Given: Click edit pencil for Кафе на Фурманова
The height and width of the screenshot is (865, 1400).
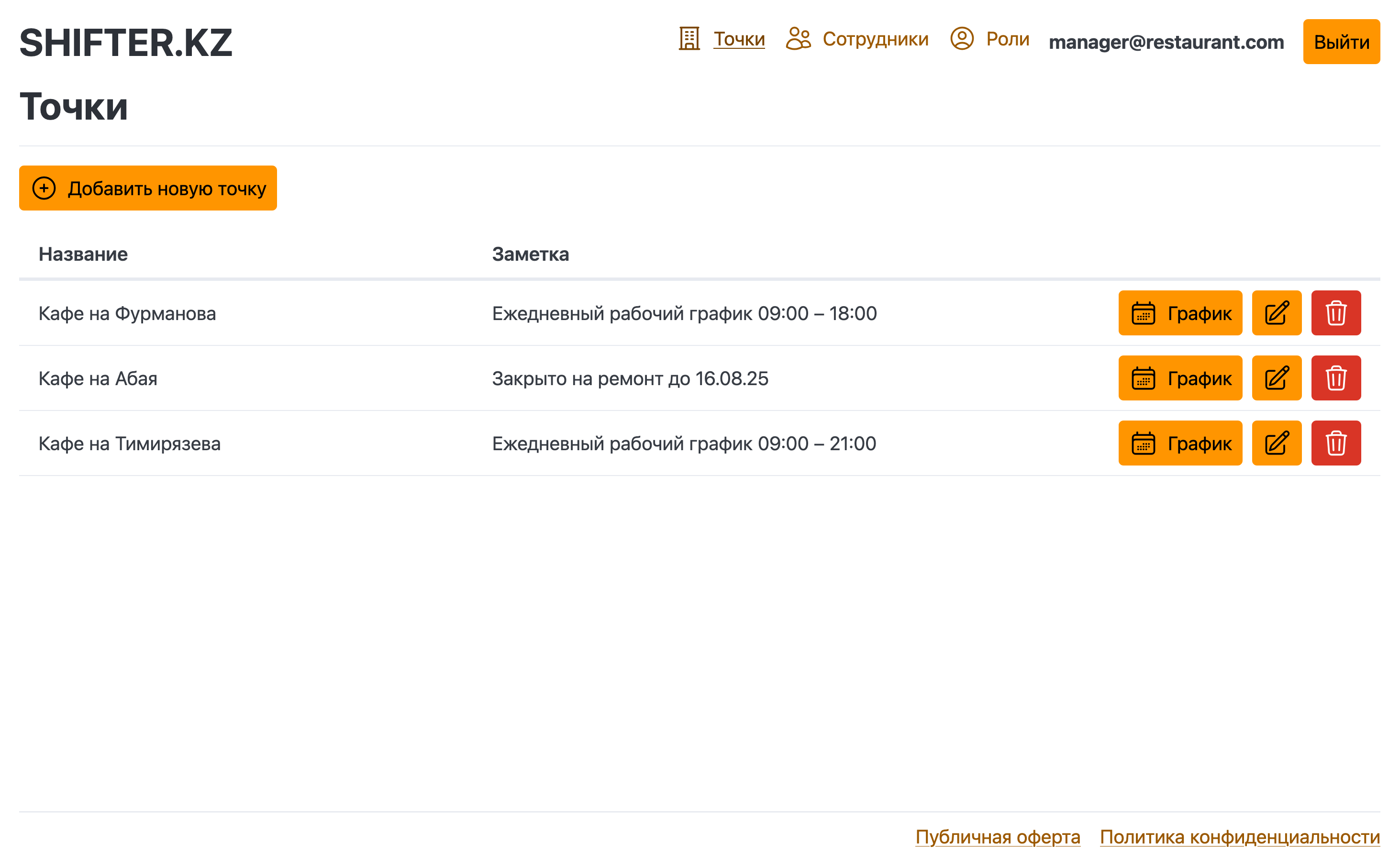Looking at the screenshot, I should [1276, 313].
